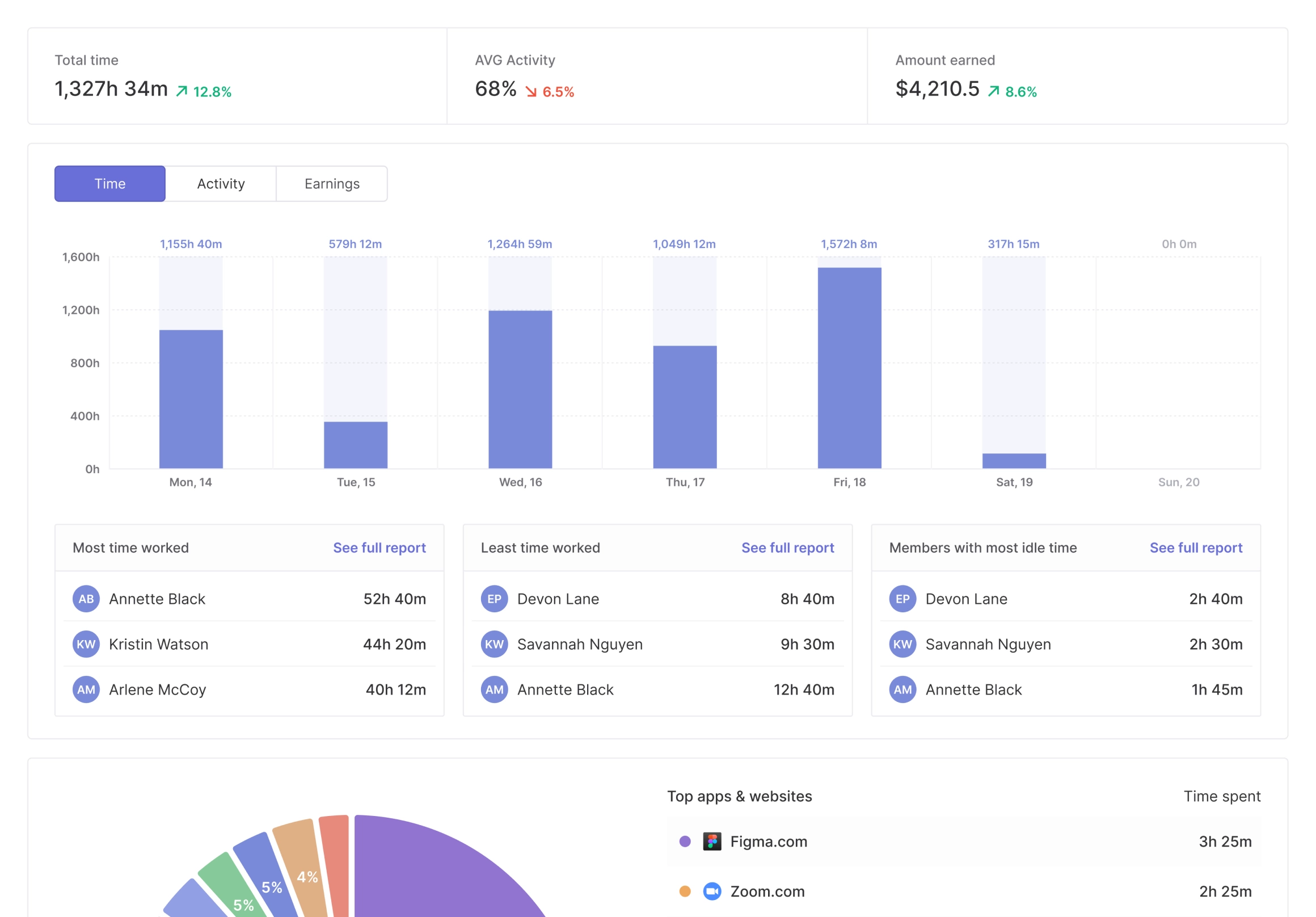Image resolution: width=1316 pixels, height=917 pixels.
Task: Click Total time value 1,327h 34m
Action: tap(111, 89)
